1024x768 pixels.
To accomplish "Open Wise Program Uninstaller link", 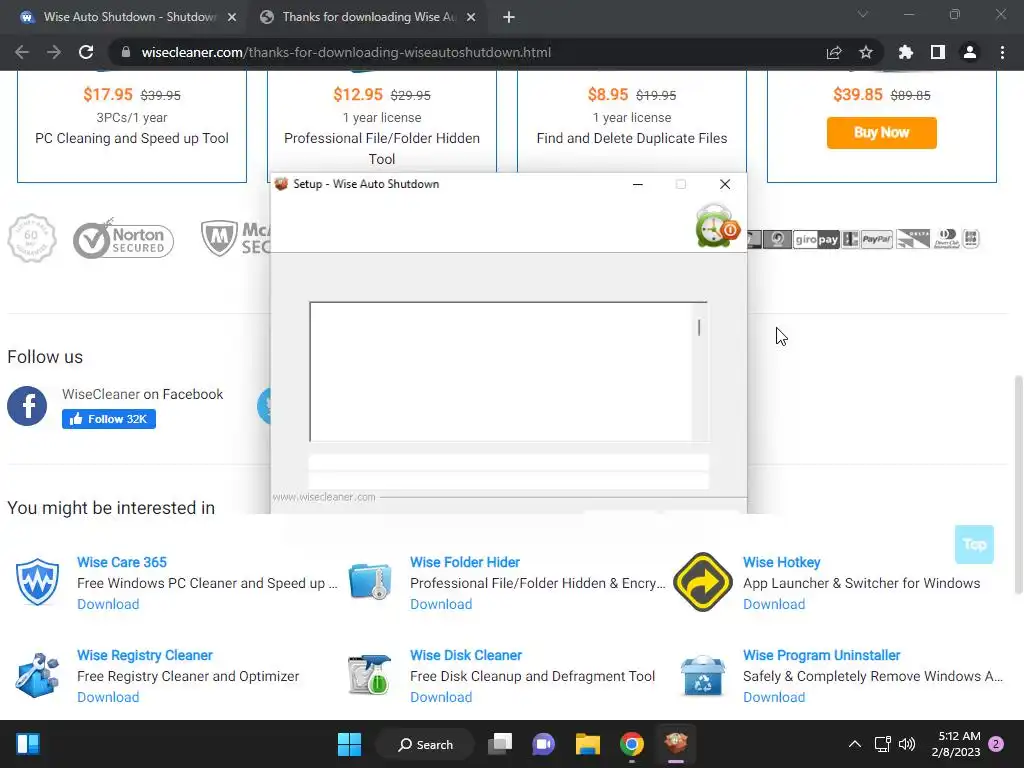I will coord(822,655).
